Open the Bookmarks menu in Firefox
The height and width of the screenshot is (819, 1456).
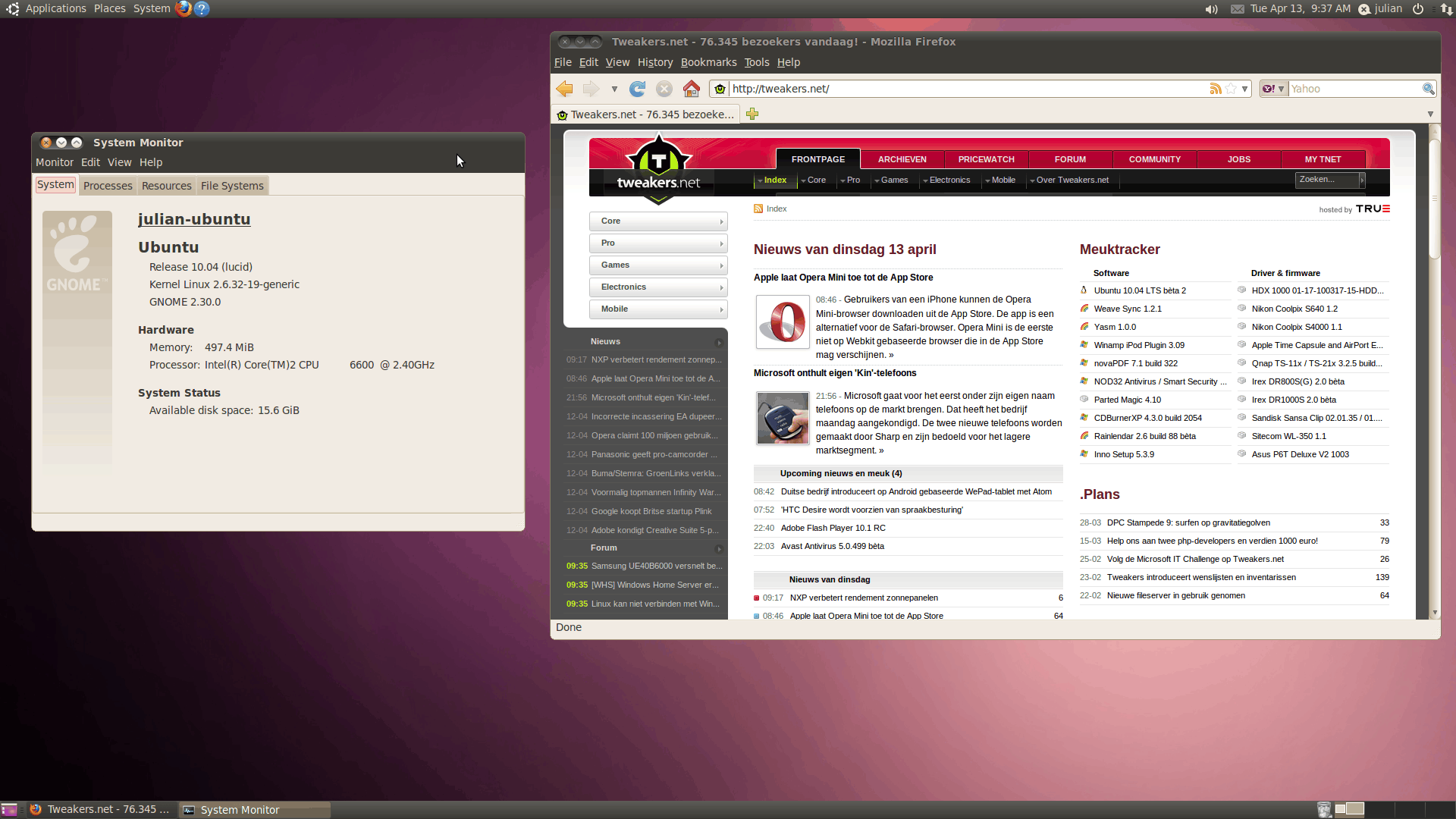click(708, 62)
